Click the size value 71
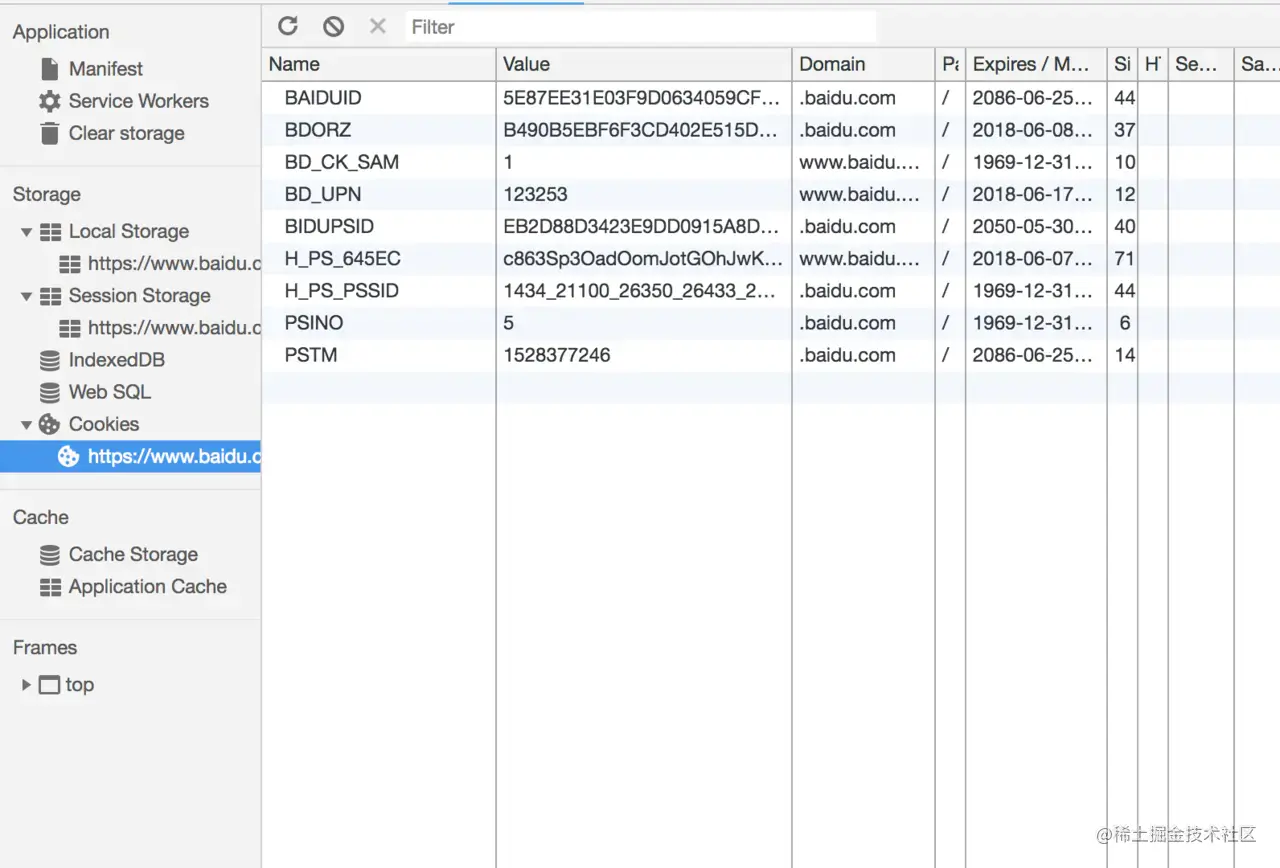Image resolution: width=1280 pixels, height=868 pixels. [1124, 259]
